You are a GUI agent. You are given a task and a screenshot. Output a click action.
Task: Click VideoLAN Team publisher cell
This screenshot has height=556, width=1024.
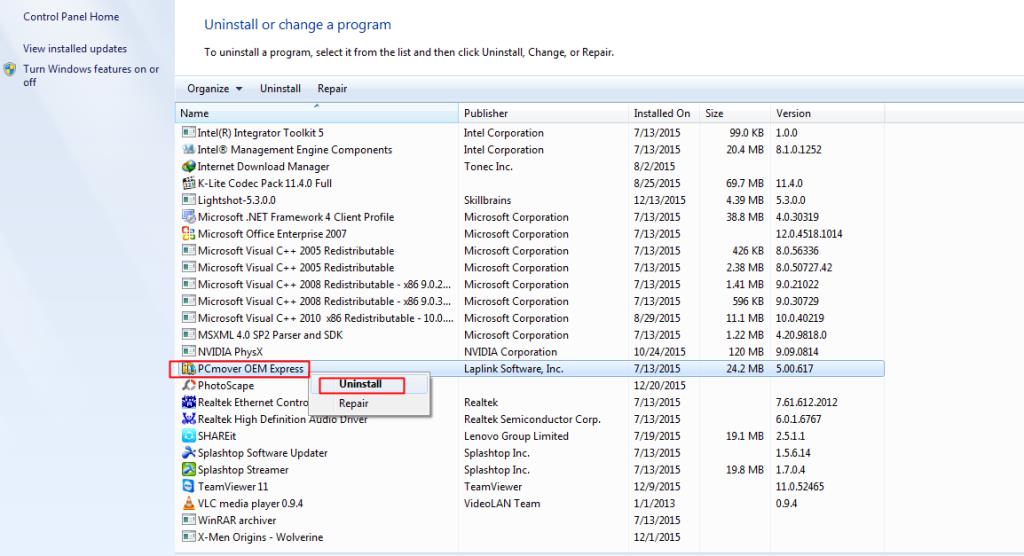(x=502, y=504)
